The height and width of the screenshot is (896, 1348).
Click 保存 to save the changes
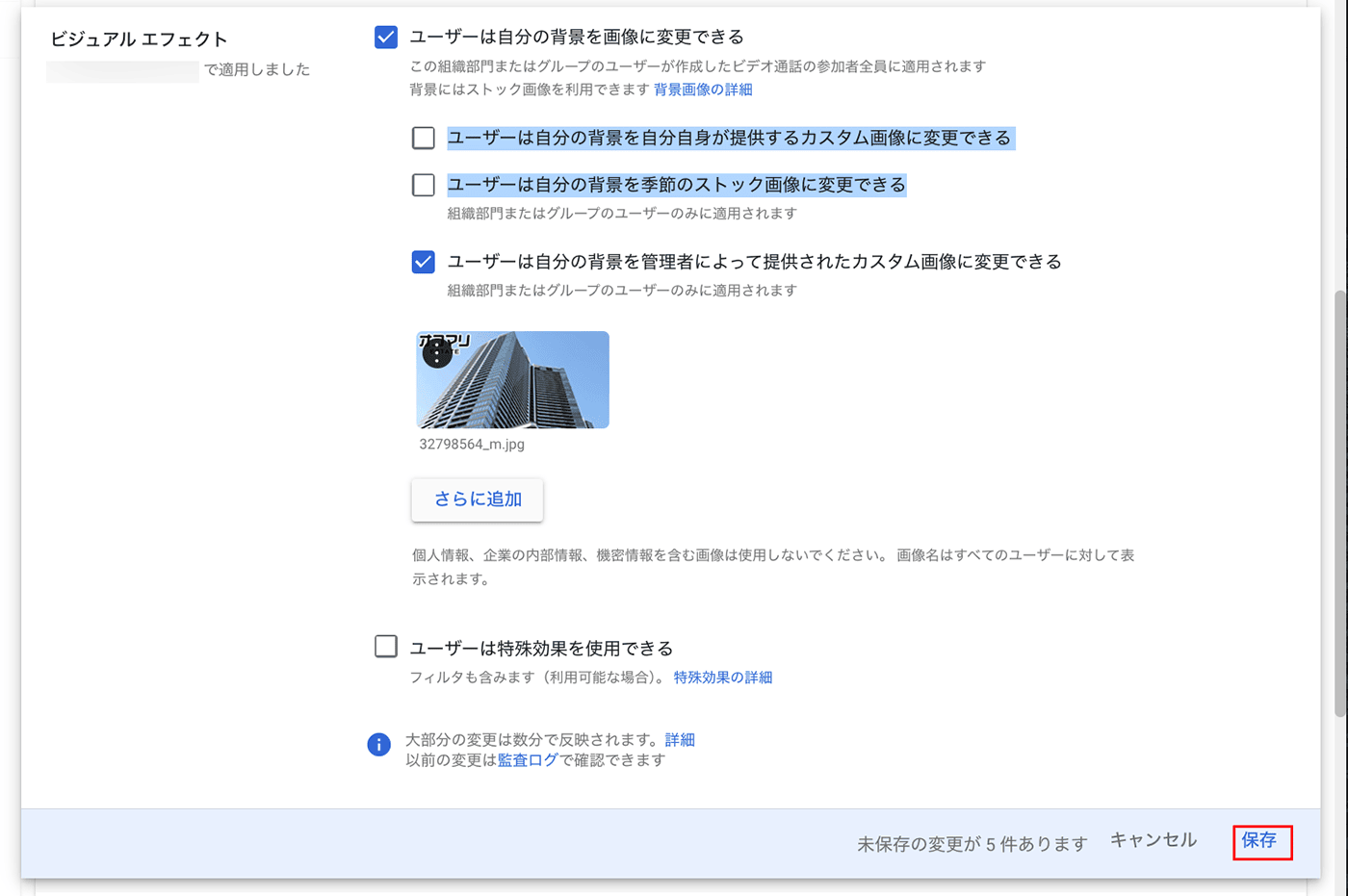coord(1259,840)
